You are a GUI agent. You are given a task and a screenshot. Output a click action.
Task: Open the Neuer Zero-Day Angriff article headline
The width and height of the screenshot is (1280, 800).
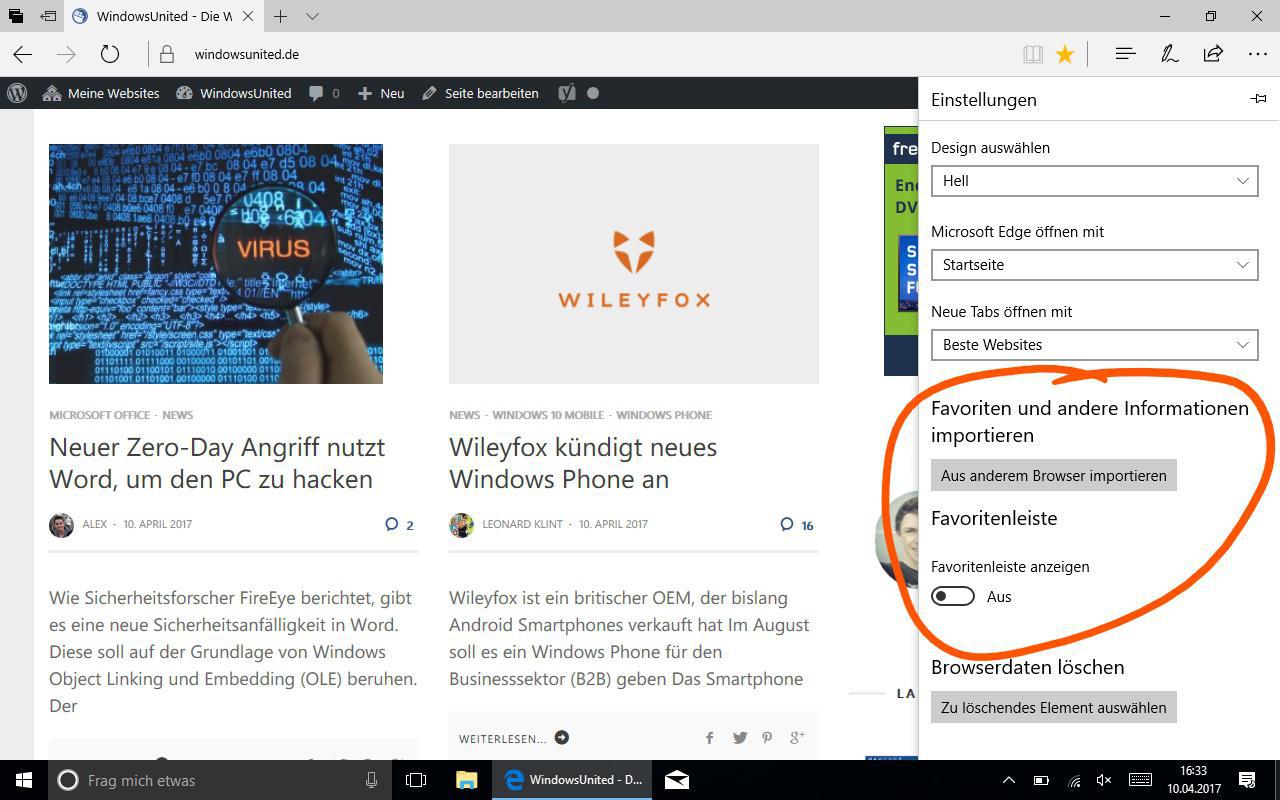pos(217,463)
